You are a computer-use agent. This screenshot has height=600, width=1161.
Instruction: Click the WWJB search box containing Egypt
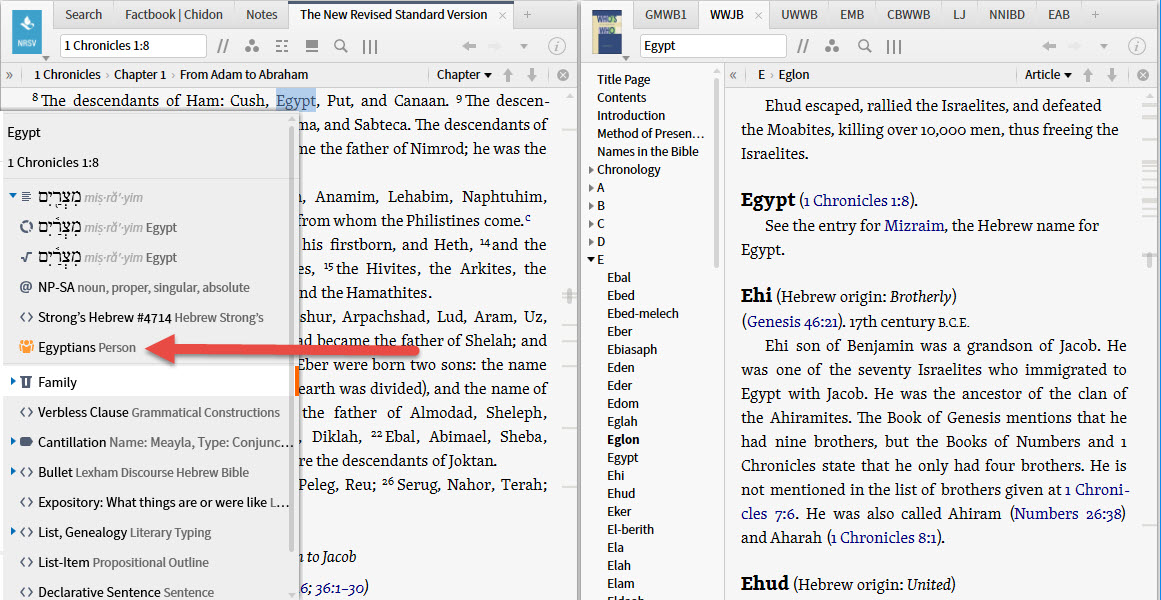pos(713,46)
